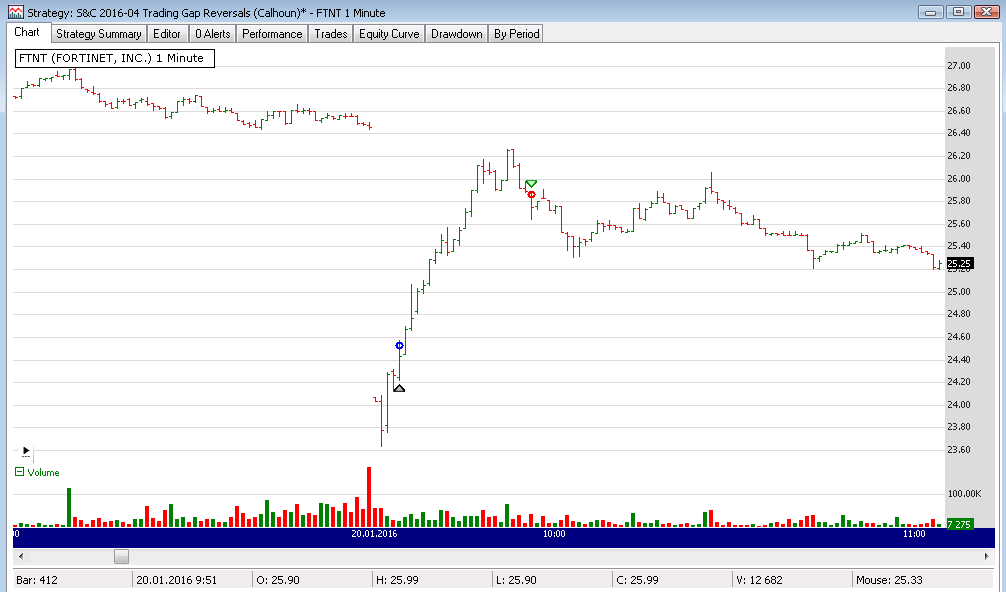1006x592 pixels.
Task: Click the left scroll arrow of chart scrollbar
Action: coord(19,556)
